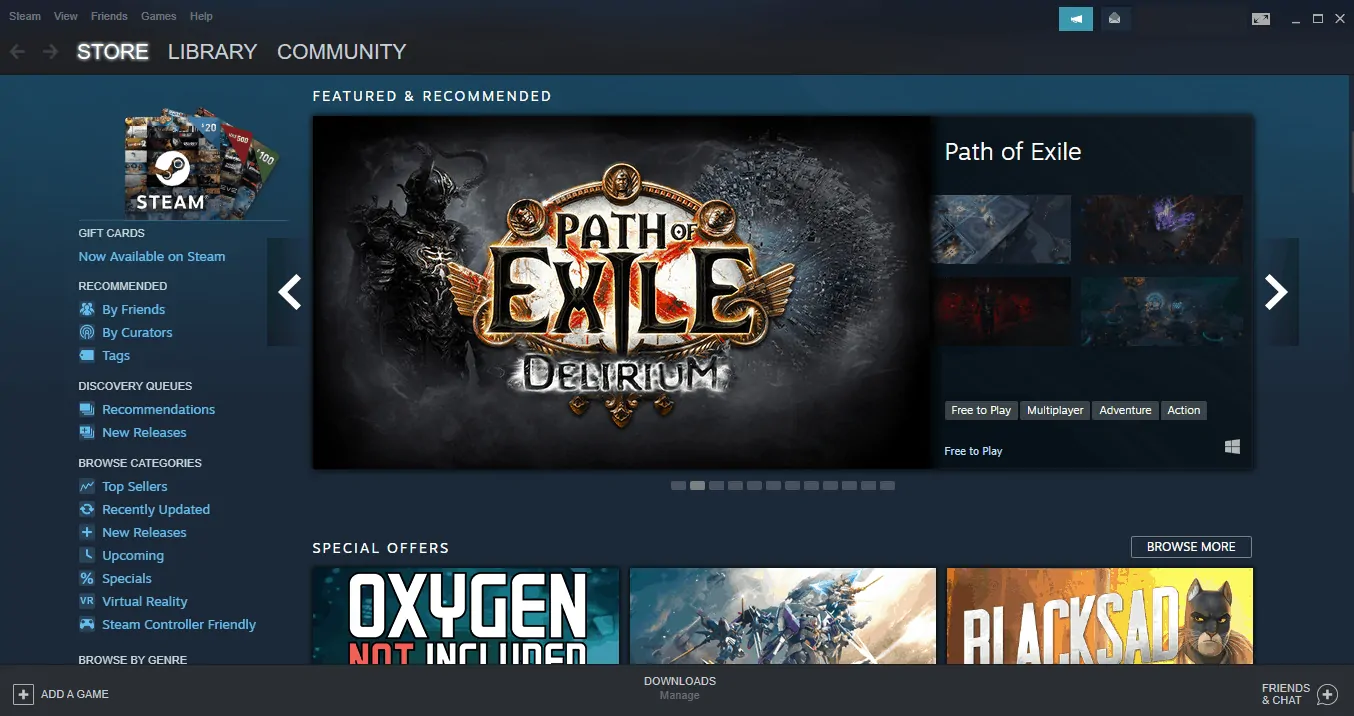Select the By Friends recommendations icon

pos(89,309)
